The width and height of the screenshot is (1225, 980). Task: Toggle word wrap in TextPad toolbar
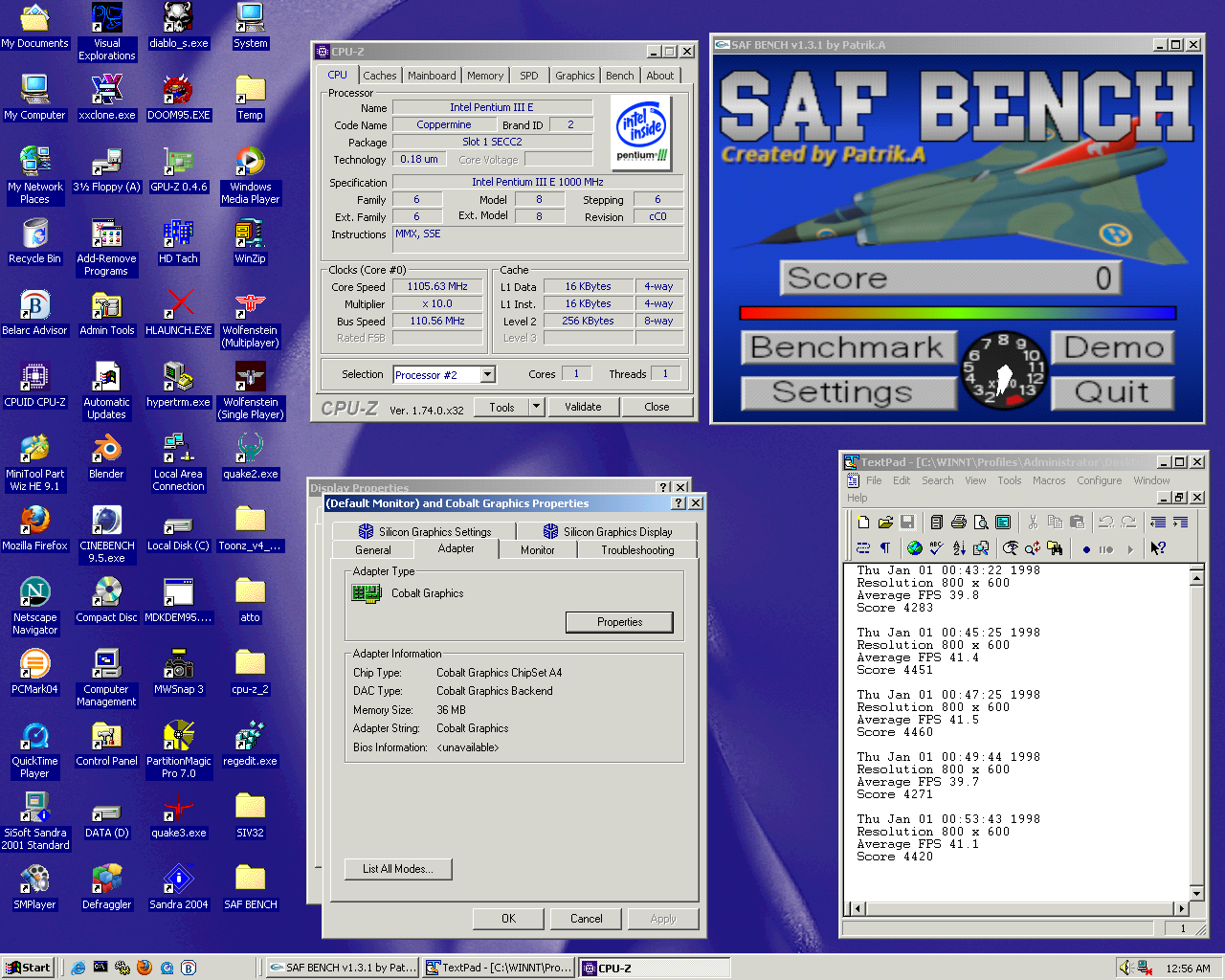pos(862,548)
